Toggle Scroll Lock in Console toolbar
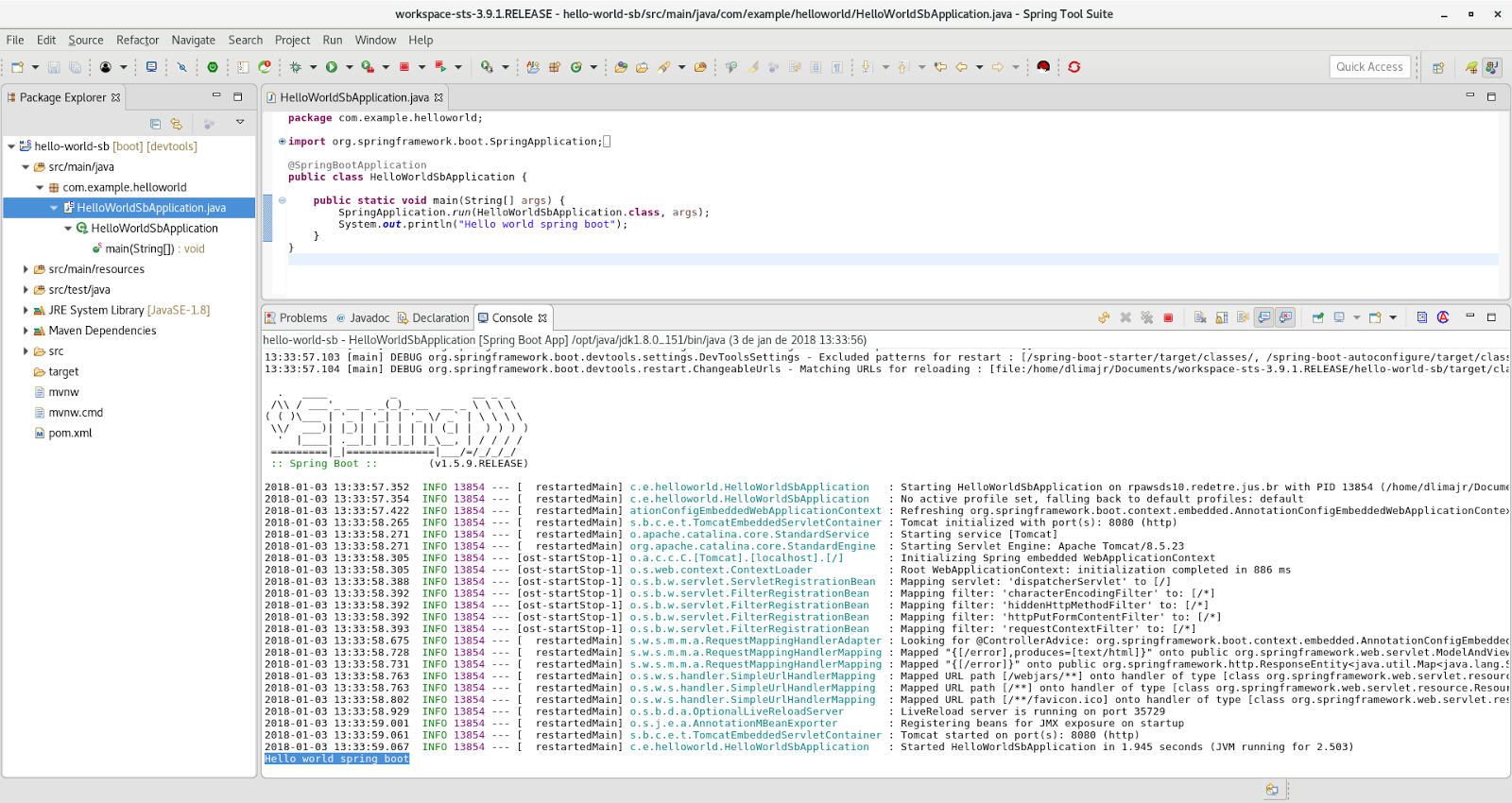 pos(1222,317)
